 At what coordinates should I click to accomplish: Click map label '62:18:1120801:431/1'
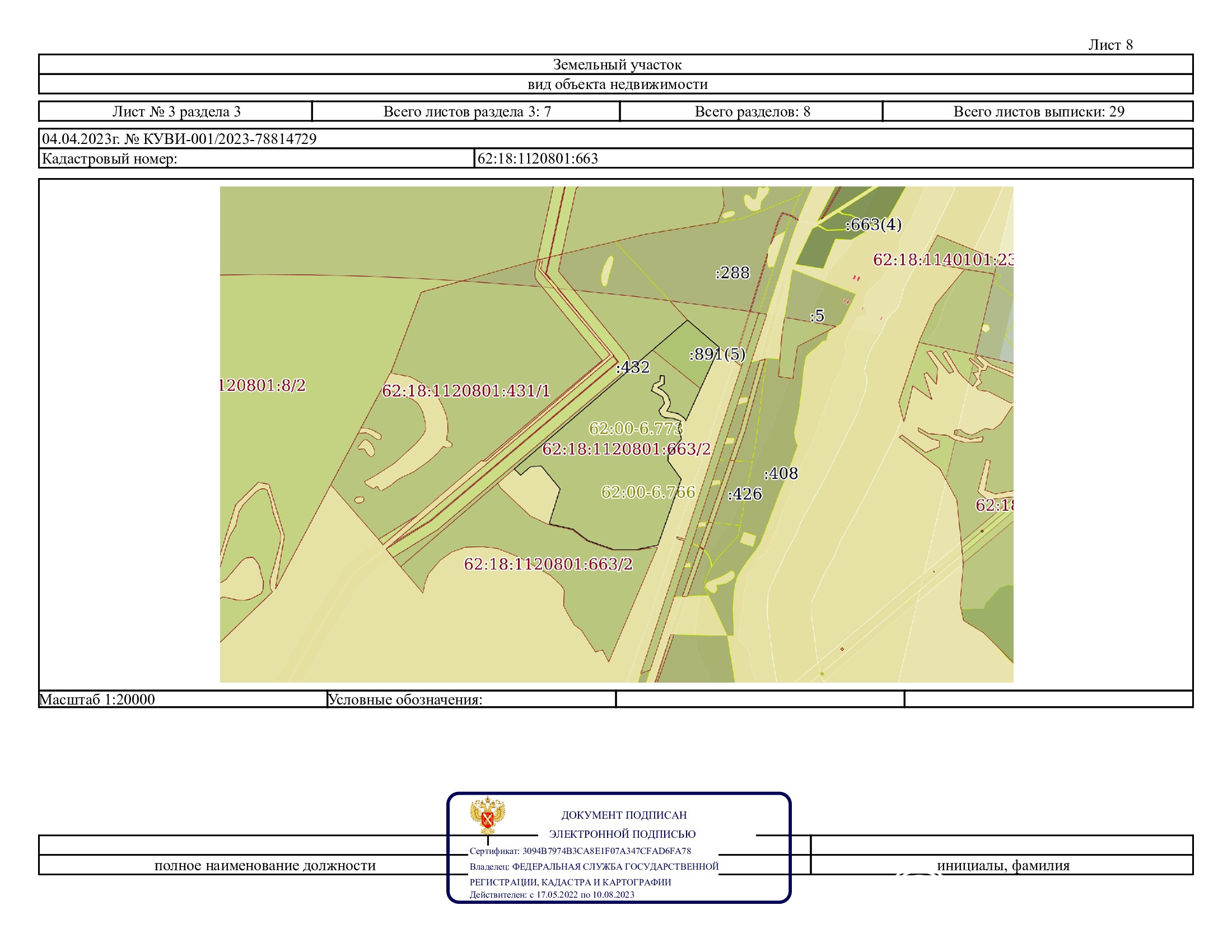(466, 391)
